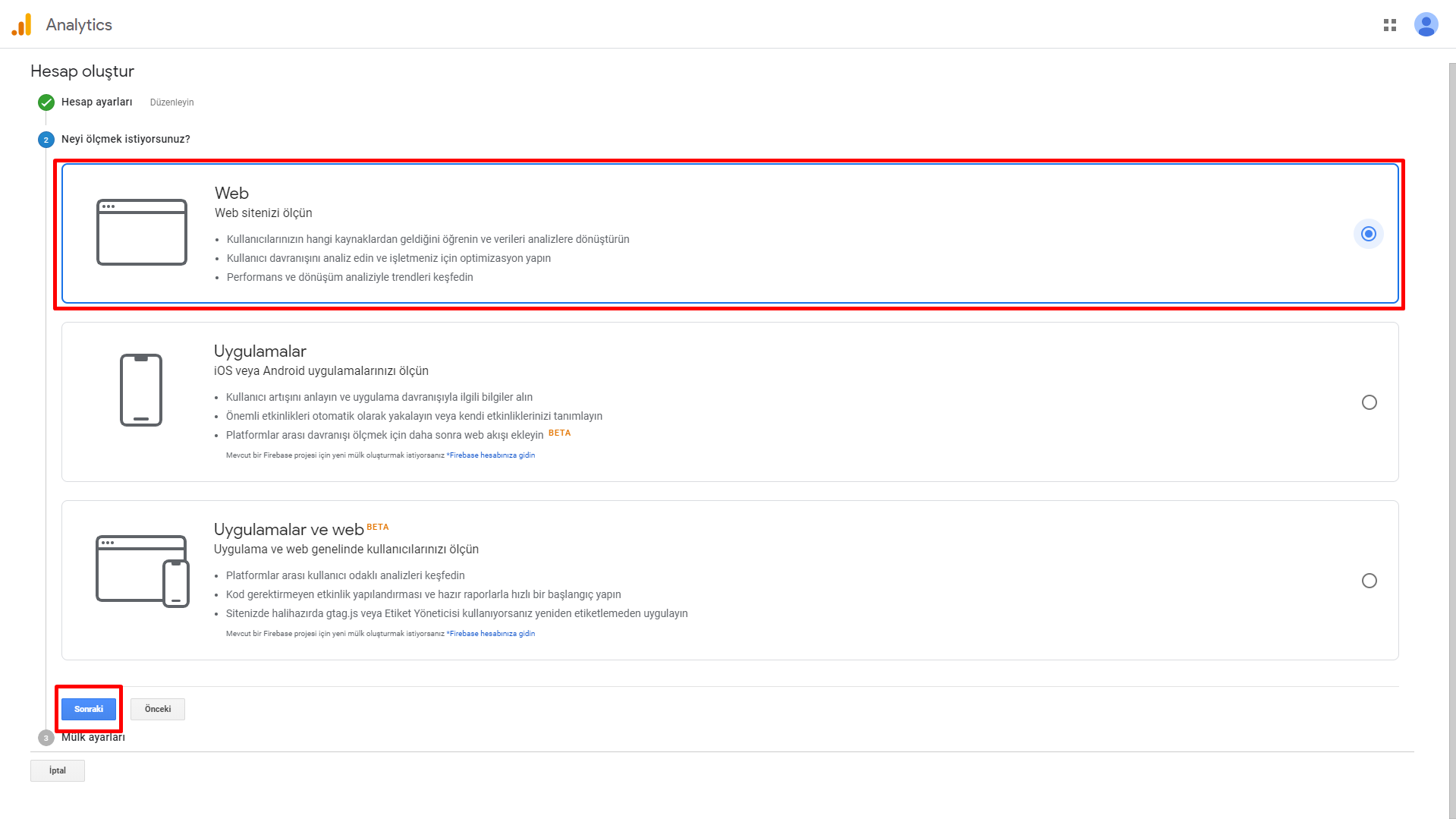Select the Uygulamalar ve web radio button
1456x819 pixels.
point(1370,581)
